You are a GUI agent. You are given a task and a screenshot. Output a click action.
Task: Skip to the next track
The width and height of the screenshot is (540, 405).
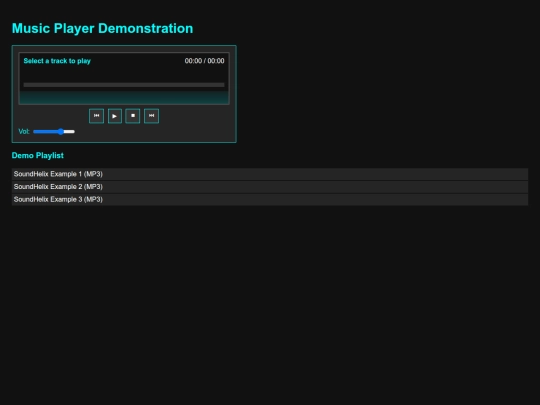click(x=152, y=116)
